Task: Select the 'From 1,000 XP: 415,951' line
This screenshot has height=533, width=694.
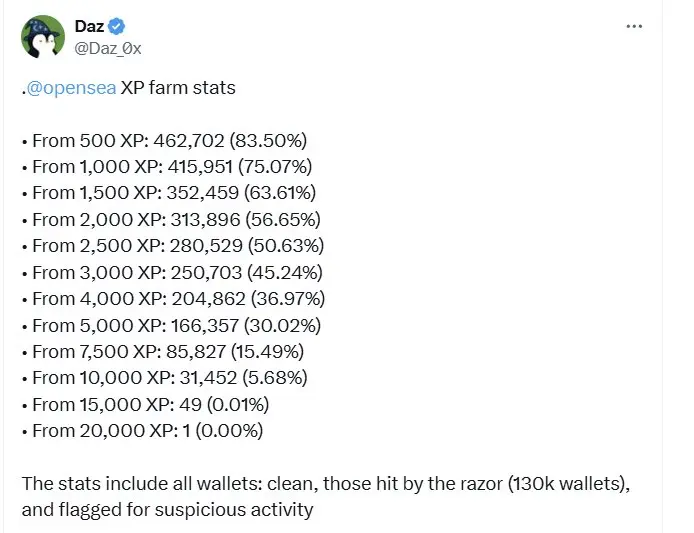Action: [x=167, y=167]
